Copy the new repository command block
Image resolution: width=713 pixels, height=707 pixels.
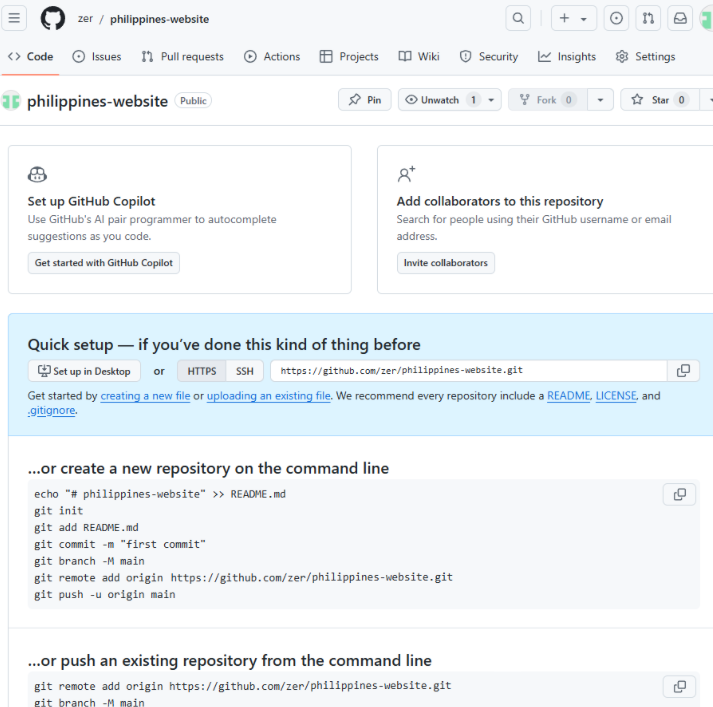679,494
